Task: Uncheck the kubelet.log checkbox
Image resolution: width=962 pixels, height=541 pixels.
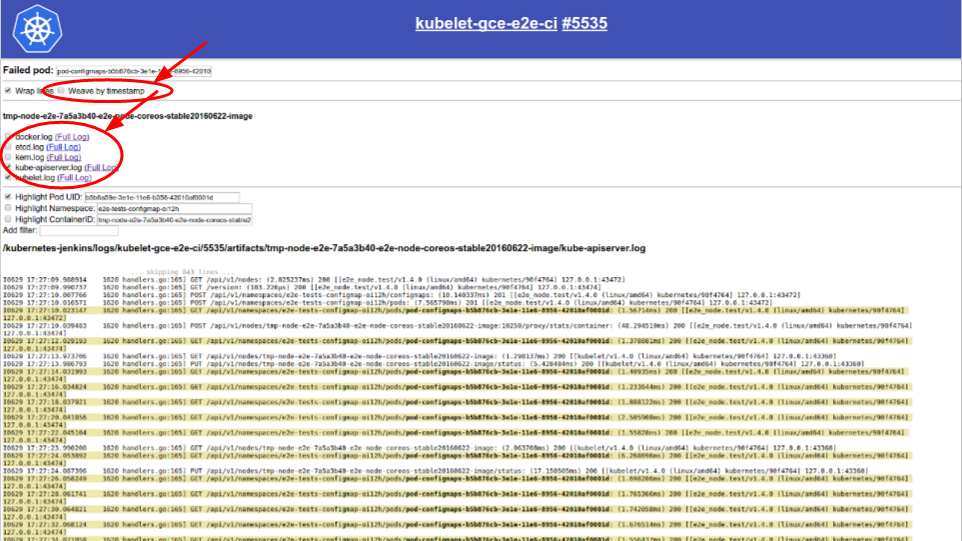Action: coord(8,177)
